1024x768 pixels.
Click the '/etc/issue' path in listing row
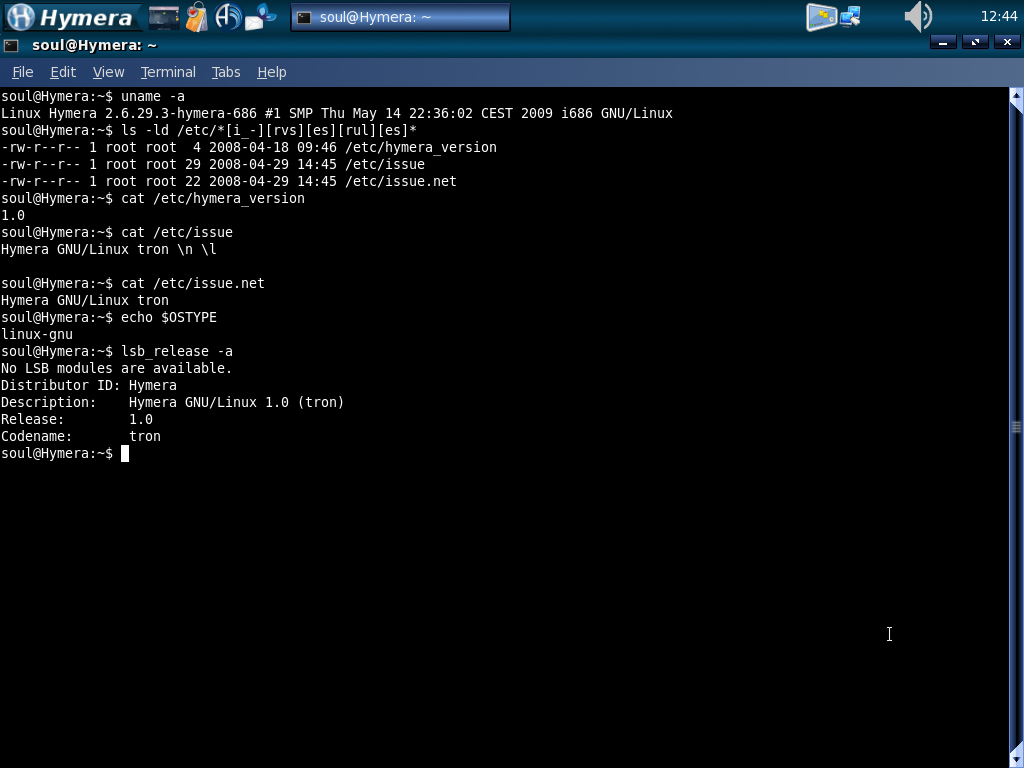pos(385,165)
